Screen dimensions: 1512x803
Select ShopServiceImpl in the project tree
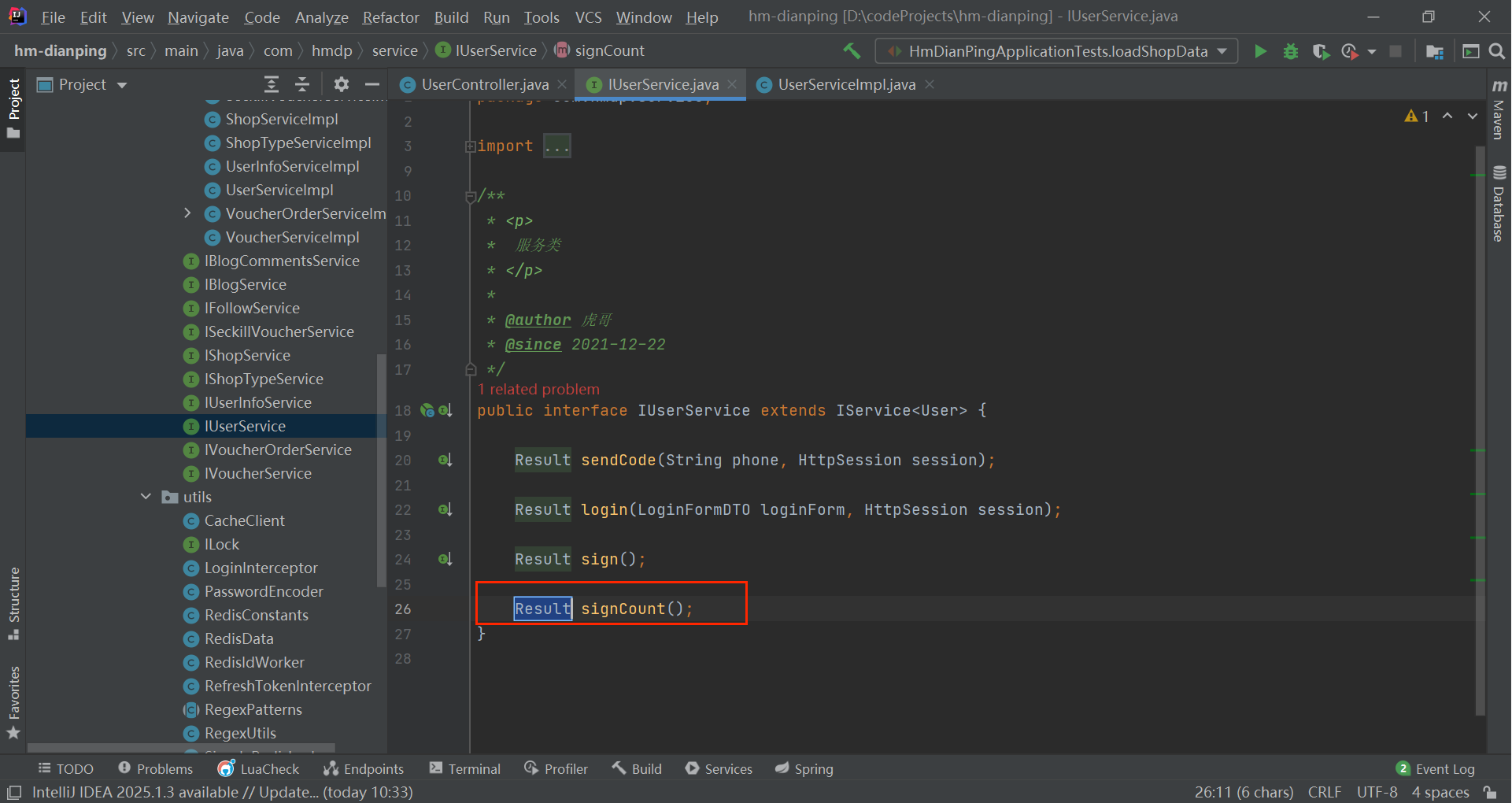[x=281, y=119]
